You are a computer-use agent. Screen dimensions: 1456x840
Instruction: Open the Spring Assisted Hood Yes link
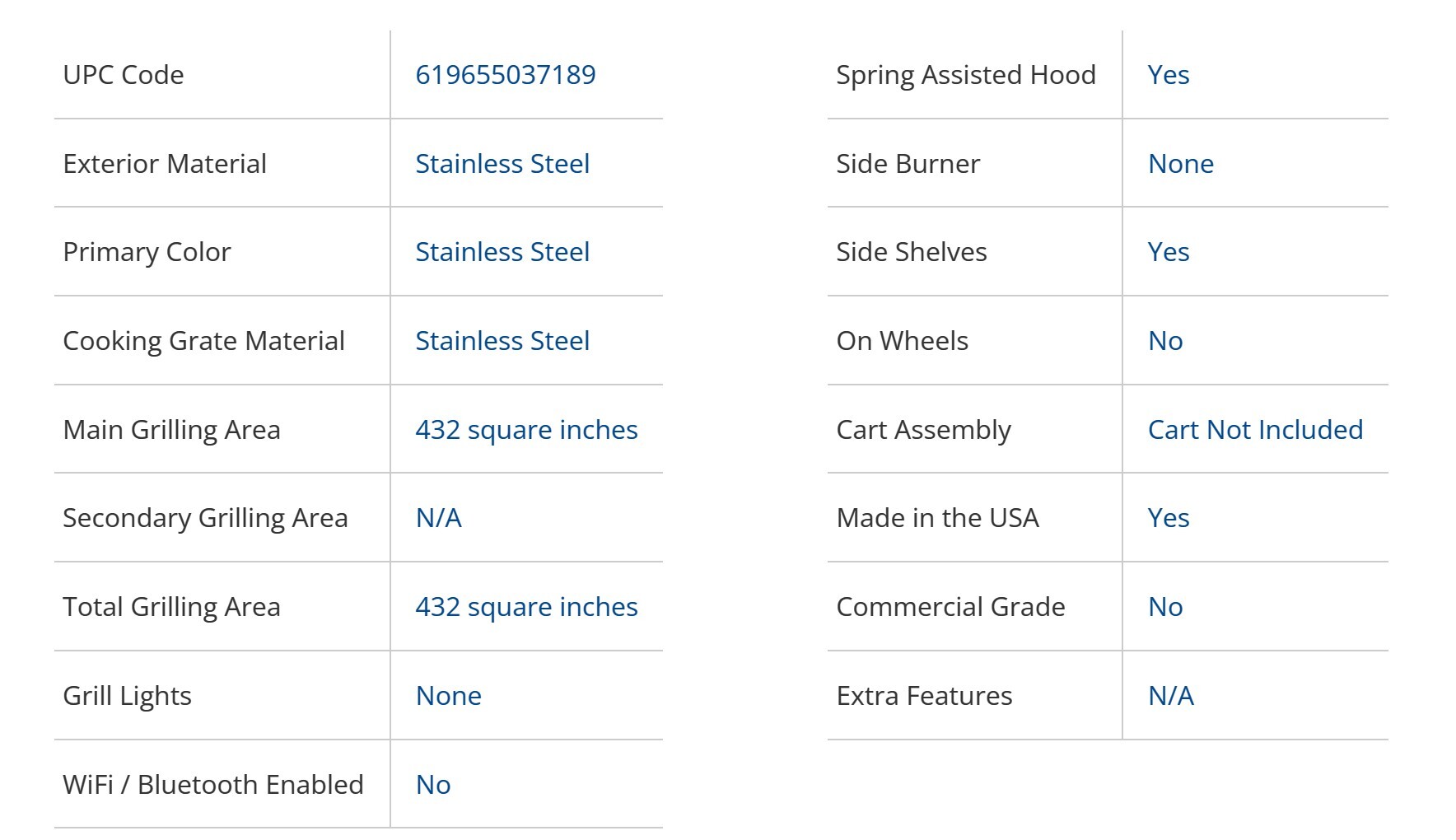point(1168,75)
